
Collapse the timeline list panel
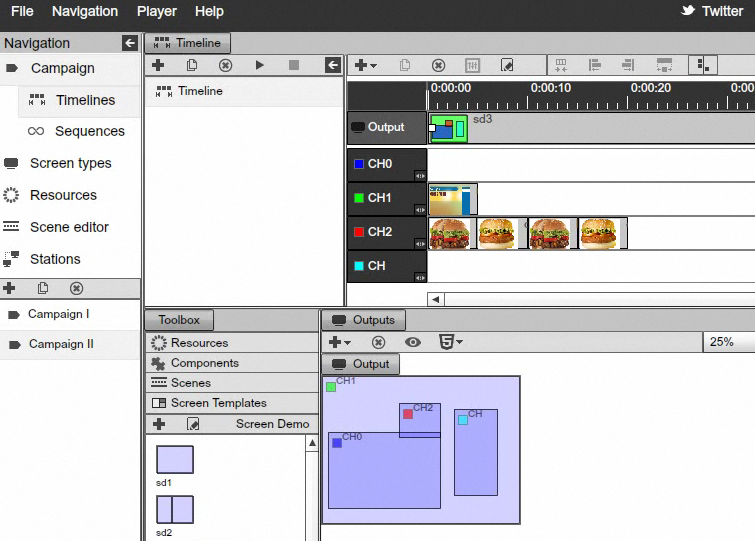(332, 65)
